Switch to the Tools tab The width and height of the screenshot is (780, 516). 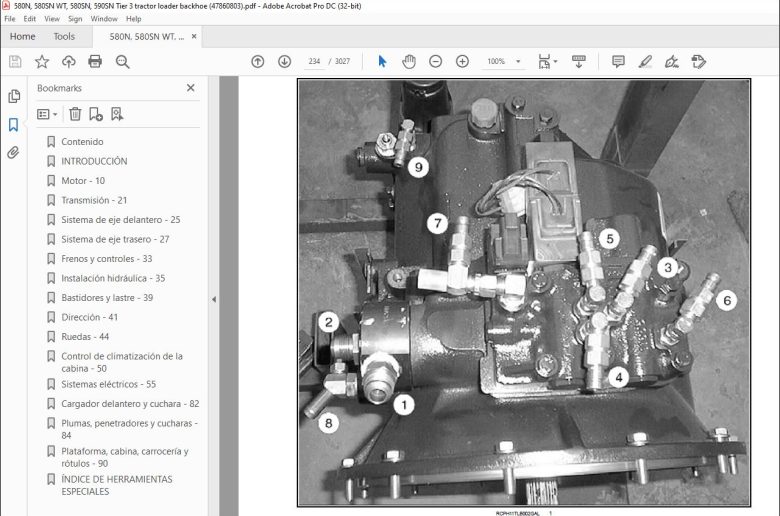click(x=64, y=36)
